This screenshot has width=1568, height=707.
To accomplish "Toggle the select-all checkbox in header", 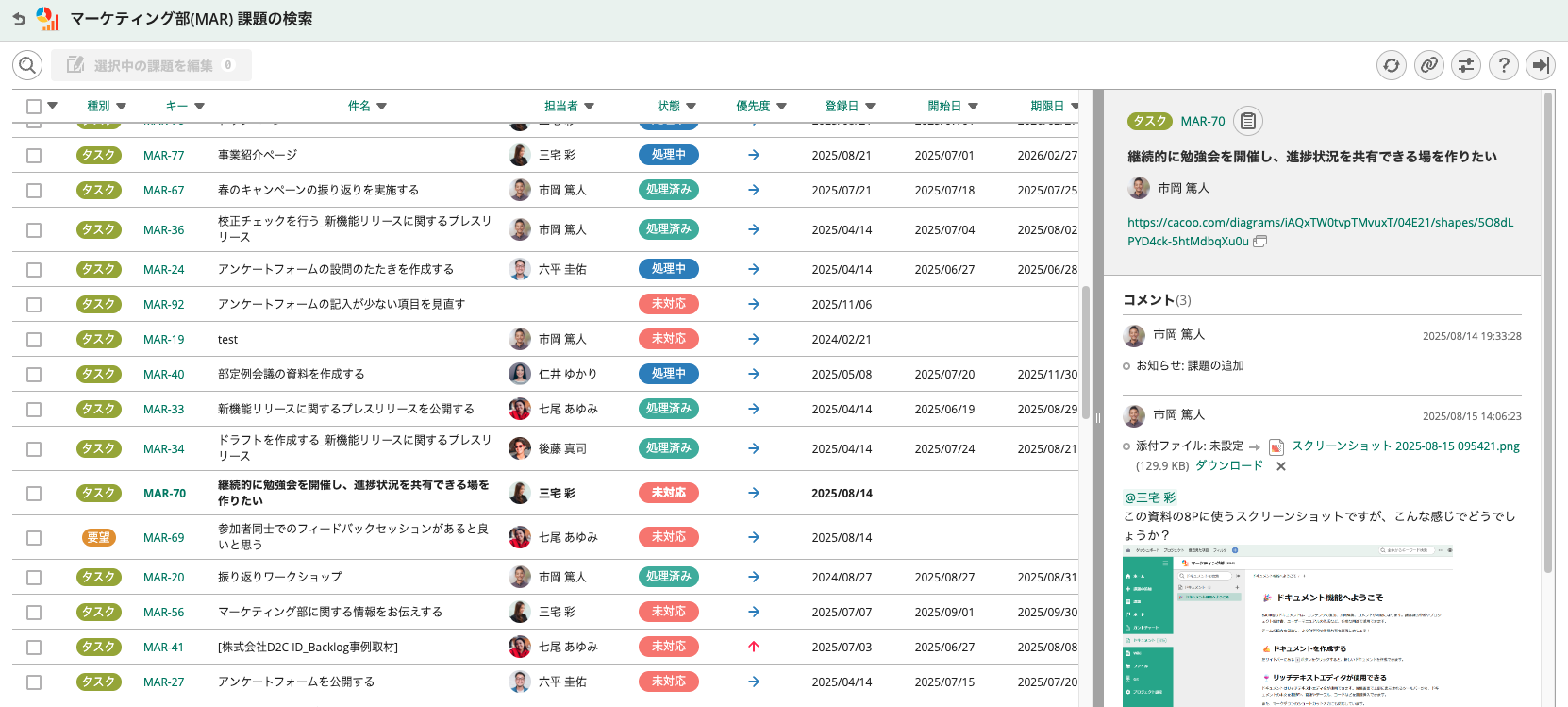I will (34, 107).
